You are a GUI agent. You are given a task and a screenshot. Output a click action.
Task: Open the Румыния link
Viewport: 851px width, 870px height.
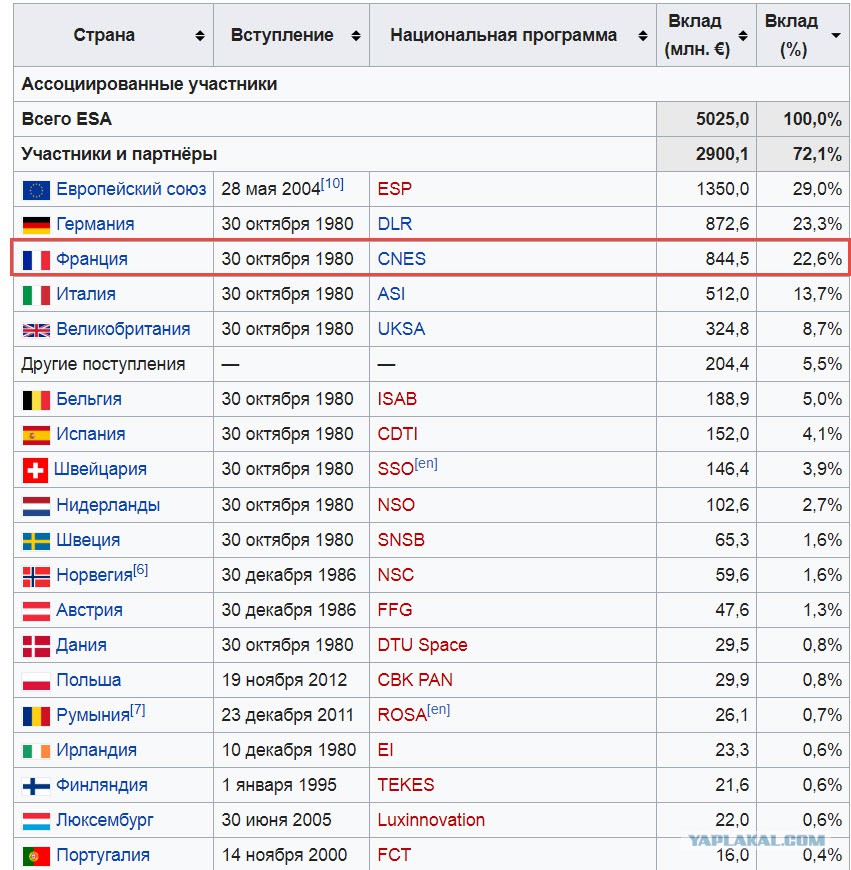click(x=93, y=716)
